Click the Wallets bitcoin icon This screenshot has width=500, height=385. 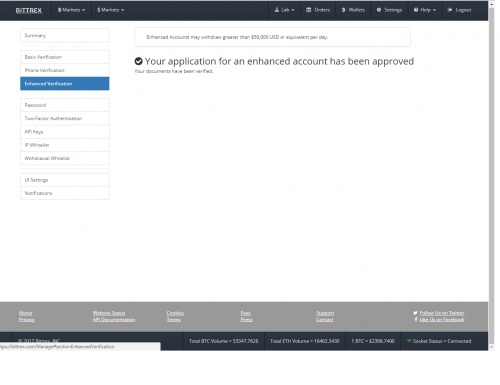point(344,10)
